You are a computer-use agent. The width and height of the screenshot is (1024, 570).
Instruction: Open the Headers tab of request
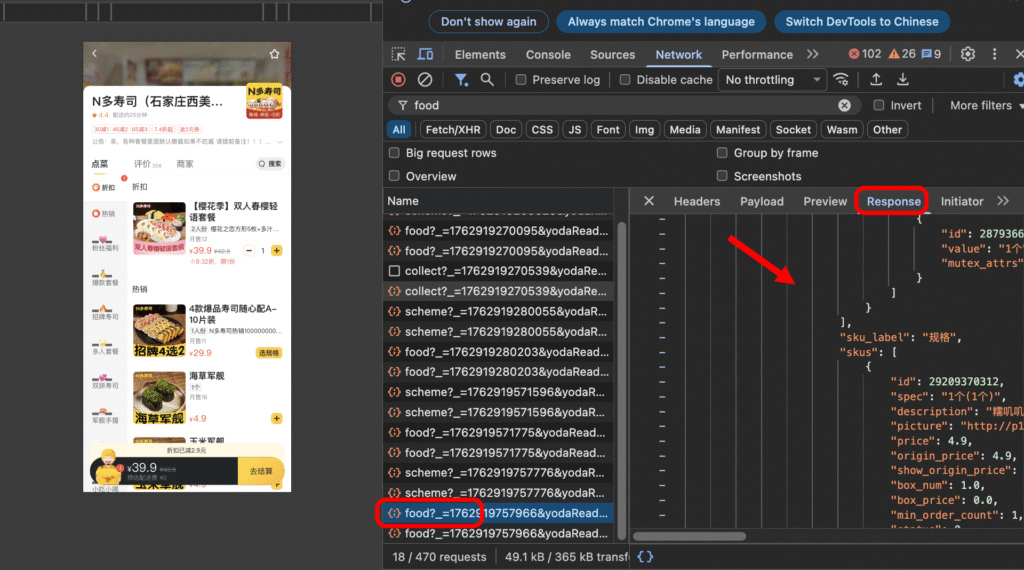click(696, 201)
